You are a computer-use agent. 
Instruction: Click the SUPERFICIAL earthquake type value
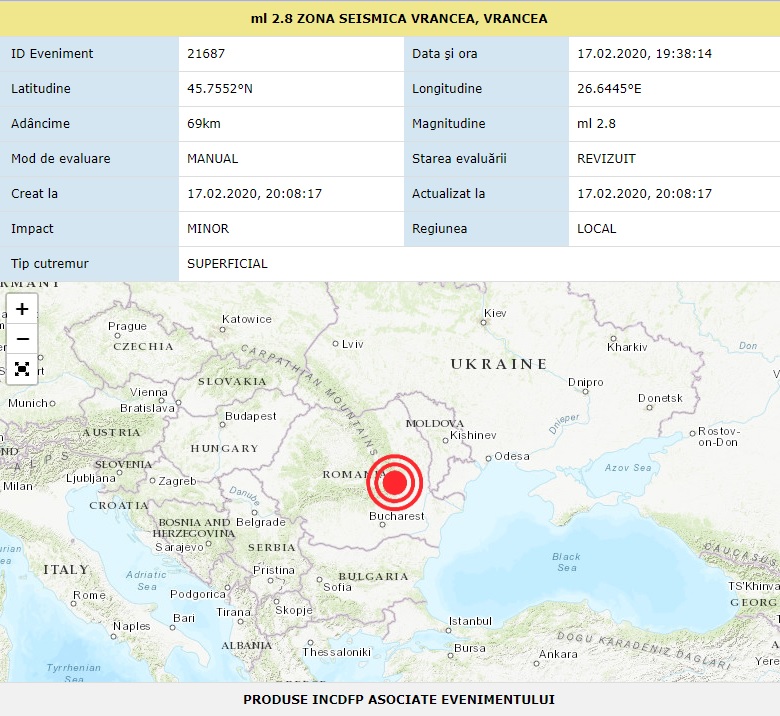point(227,264)
